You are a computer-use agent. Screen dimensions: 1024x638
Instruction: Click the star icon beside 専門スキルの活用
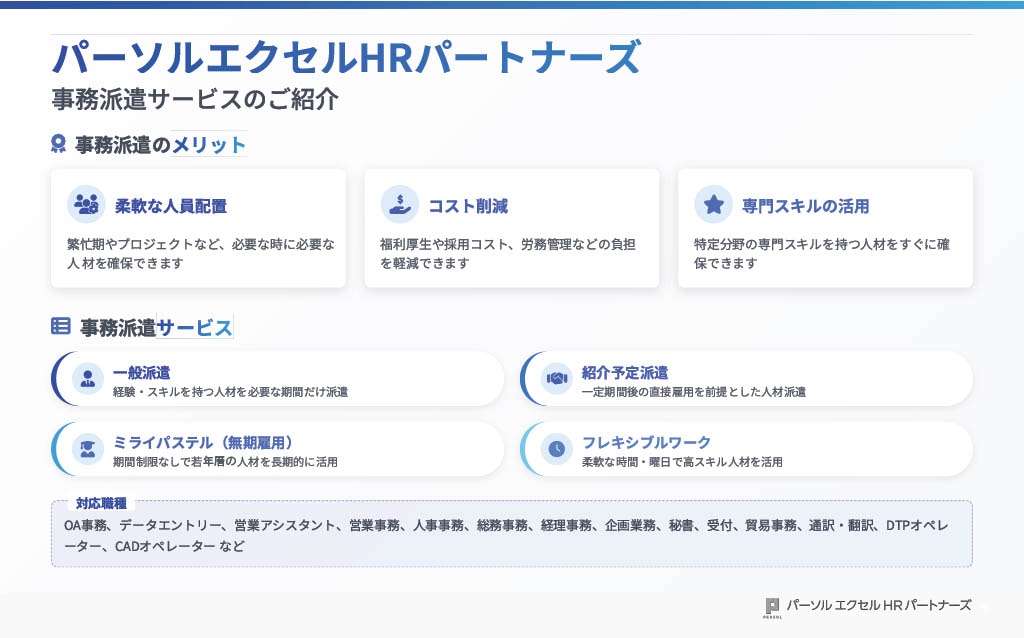coord(713,204)
